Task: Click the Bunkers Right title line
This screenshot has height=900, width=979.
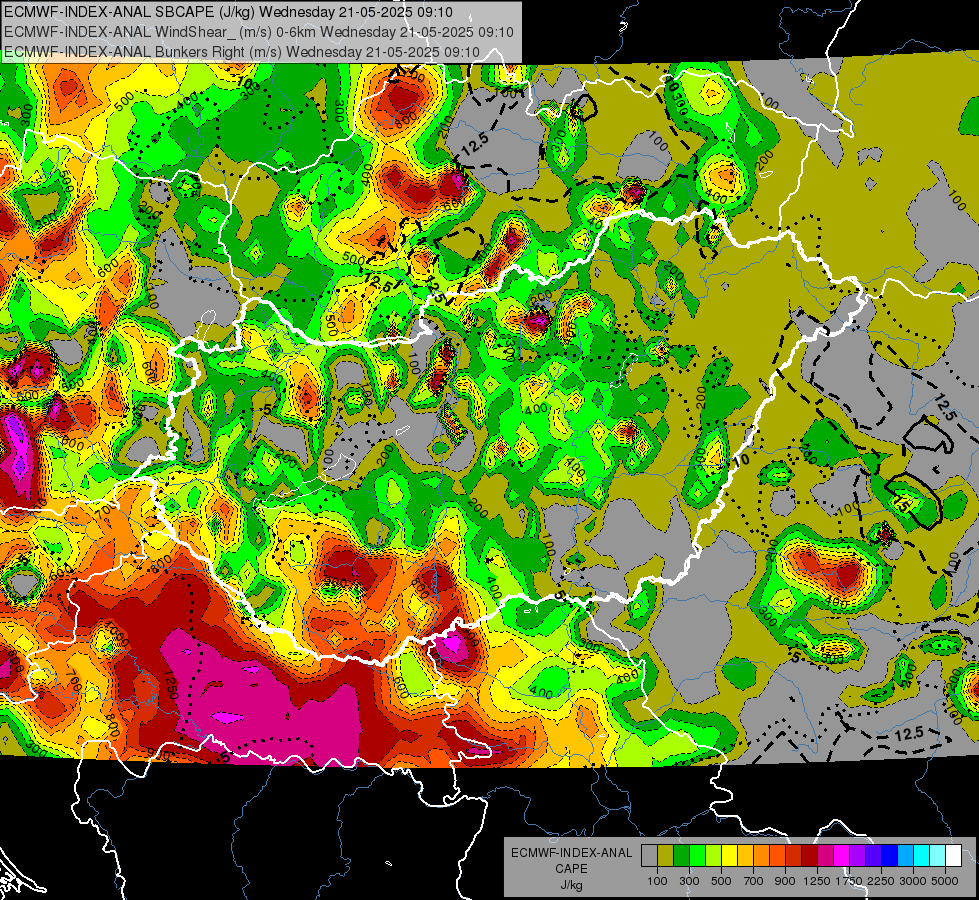Action: click(242, 52)
